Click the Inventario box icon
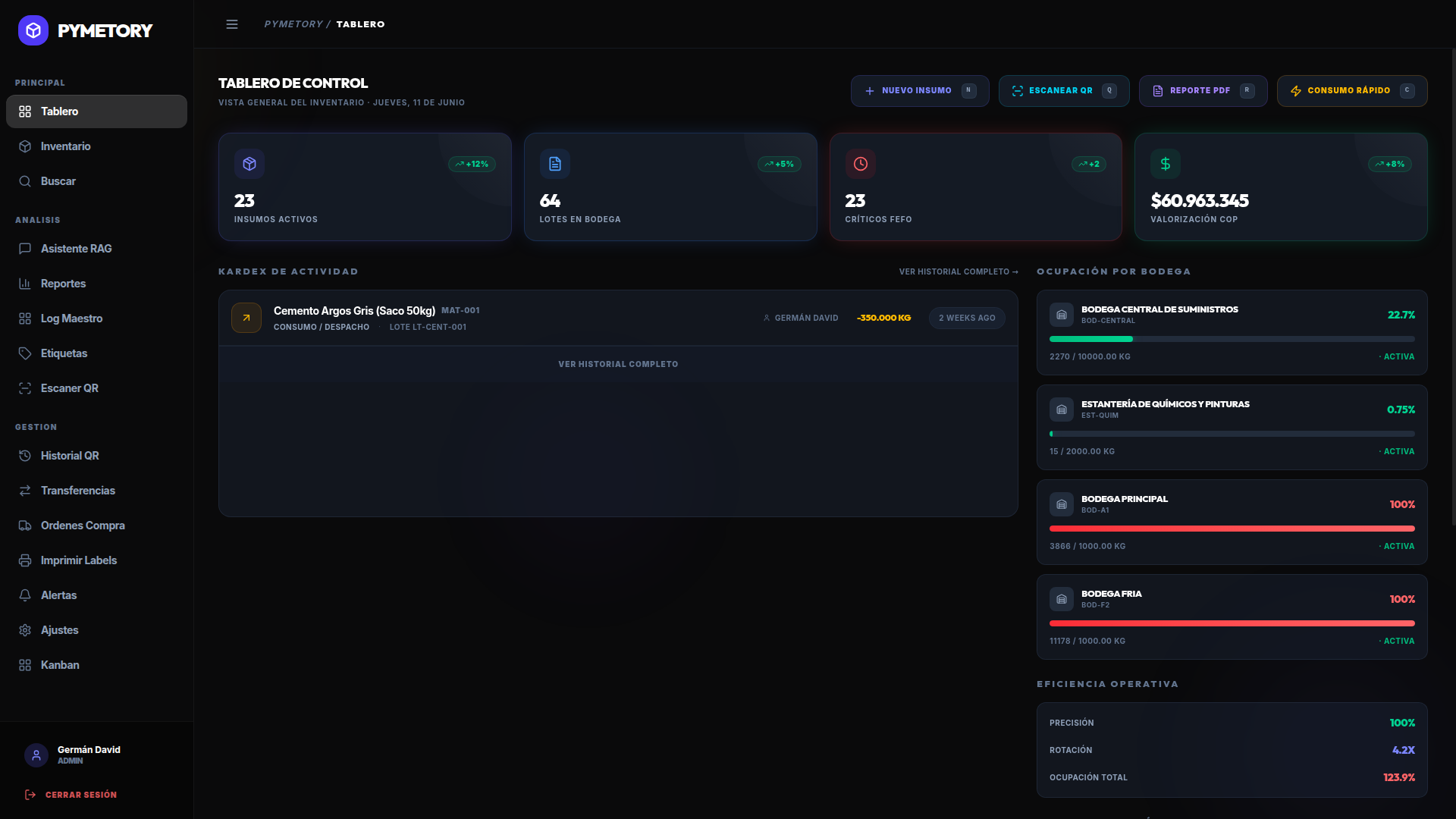 click(x=25, y=146)
